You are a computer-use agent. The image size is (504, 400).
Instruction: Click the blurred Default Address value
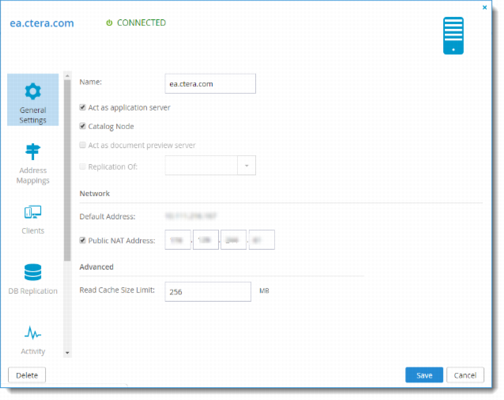191,216
